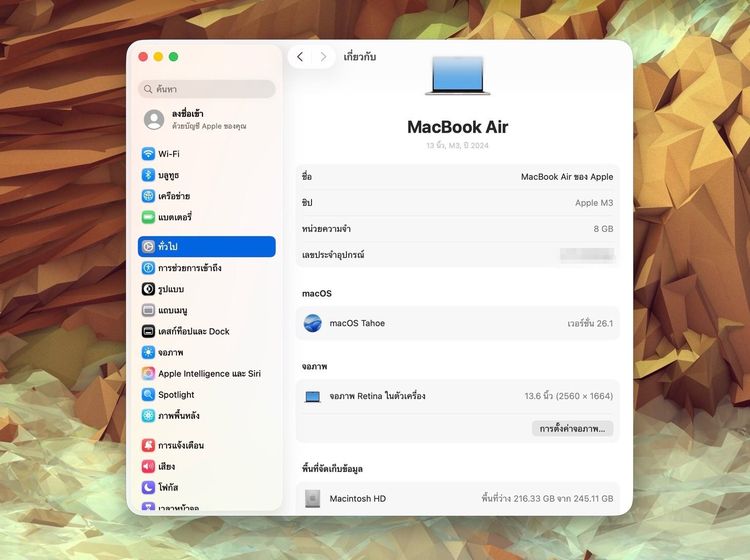Open the Appearance (รูปแบบ) icon

(148, 289)
